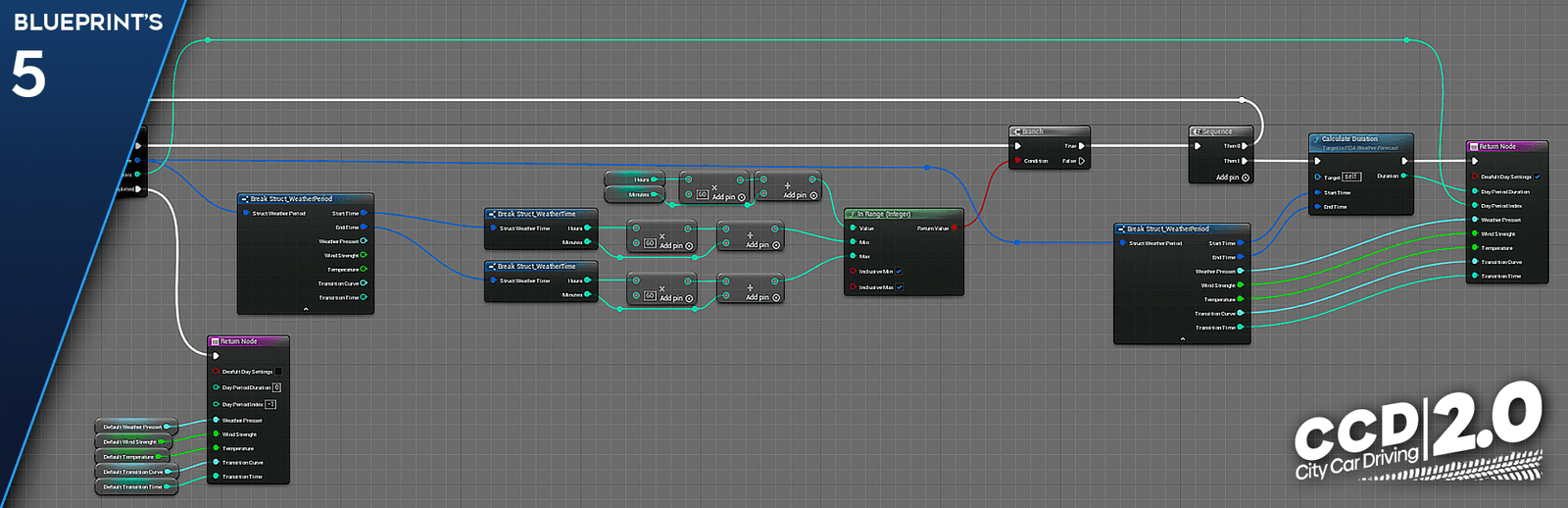Viewport: 1568px width, 508px height.
Task: Click the Sequence node's Then 1 pin
Action: pos(1245,161)
